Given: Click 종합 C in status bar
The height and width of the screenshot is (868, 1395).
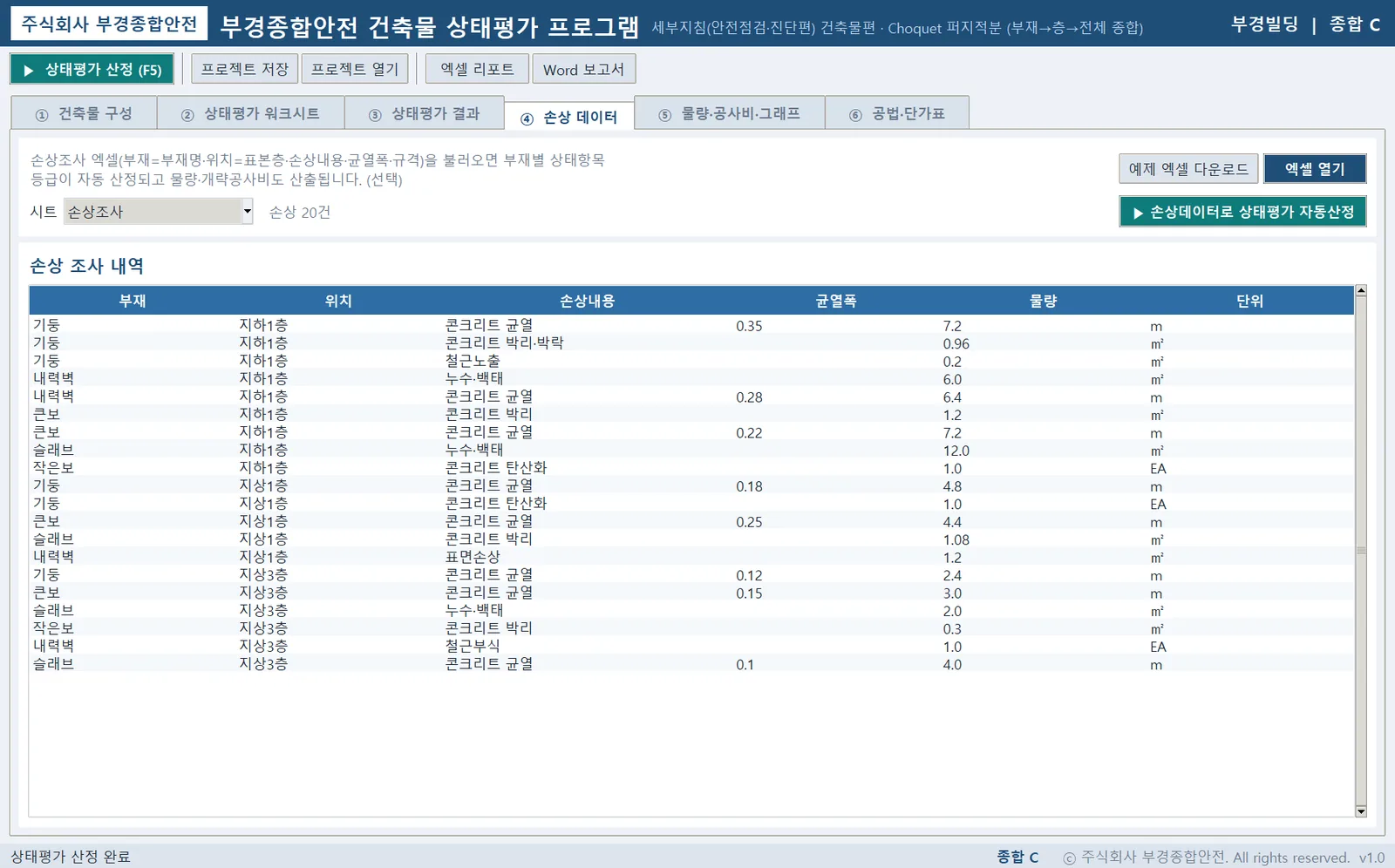Looking at the screenshot, I should tap(1017, 857).
